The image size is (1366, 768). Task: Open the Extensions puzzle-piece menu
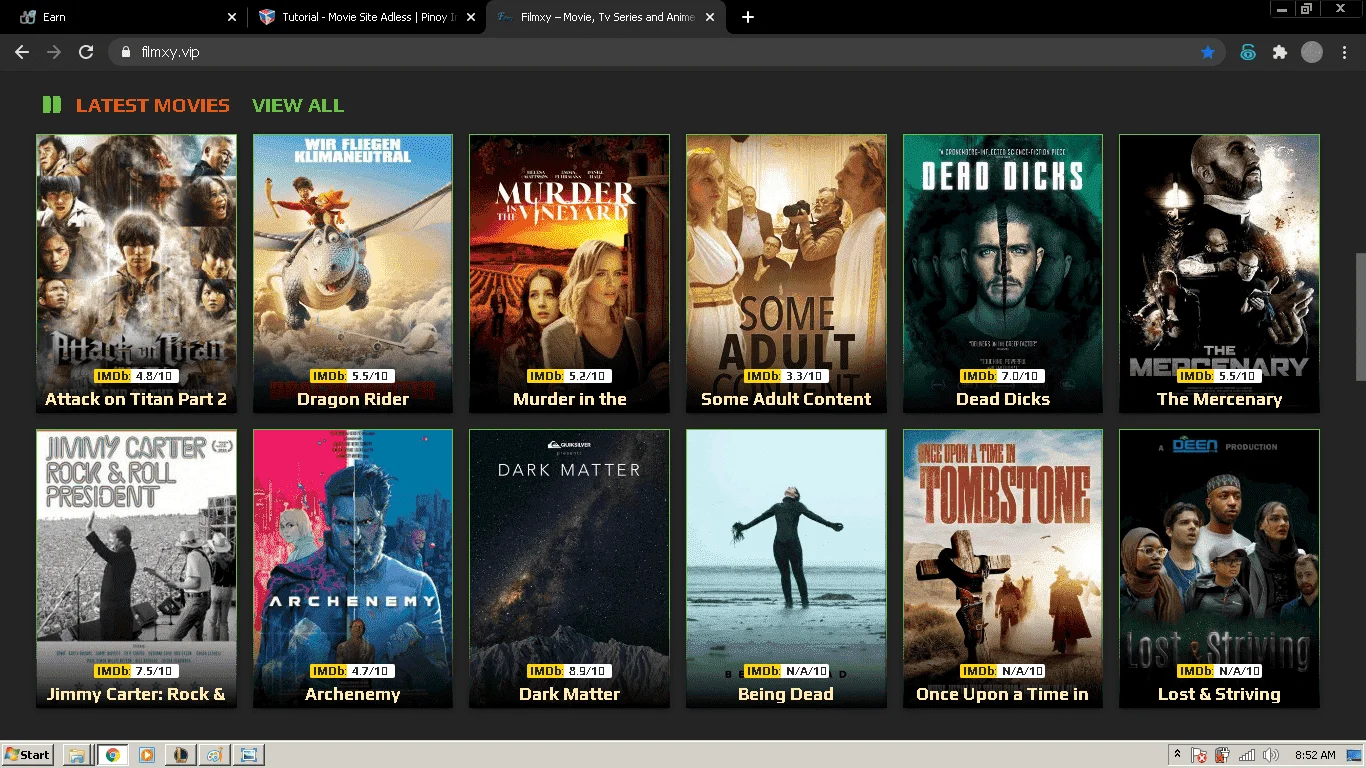pyautogui.click(x=1280, y=52)
